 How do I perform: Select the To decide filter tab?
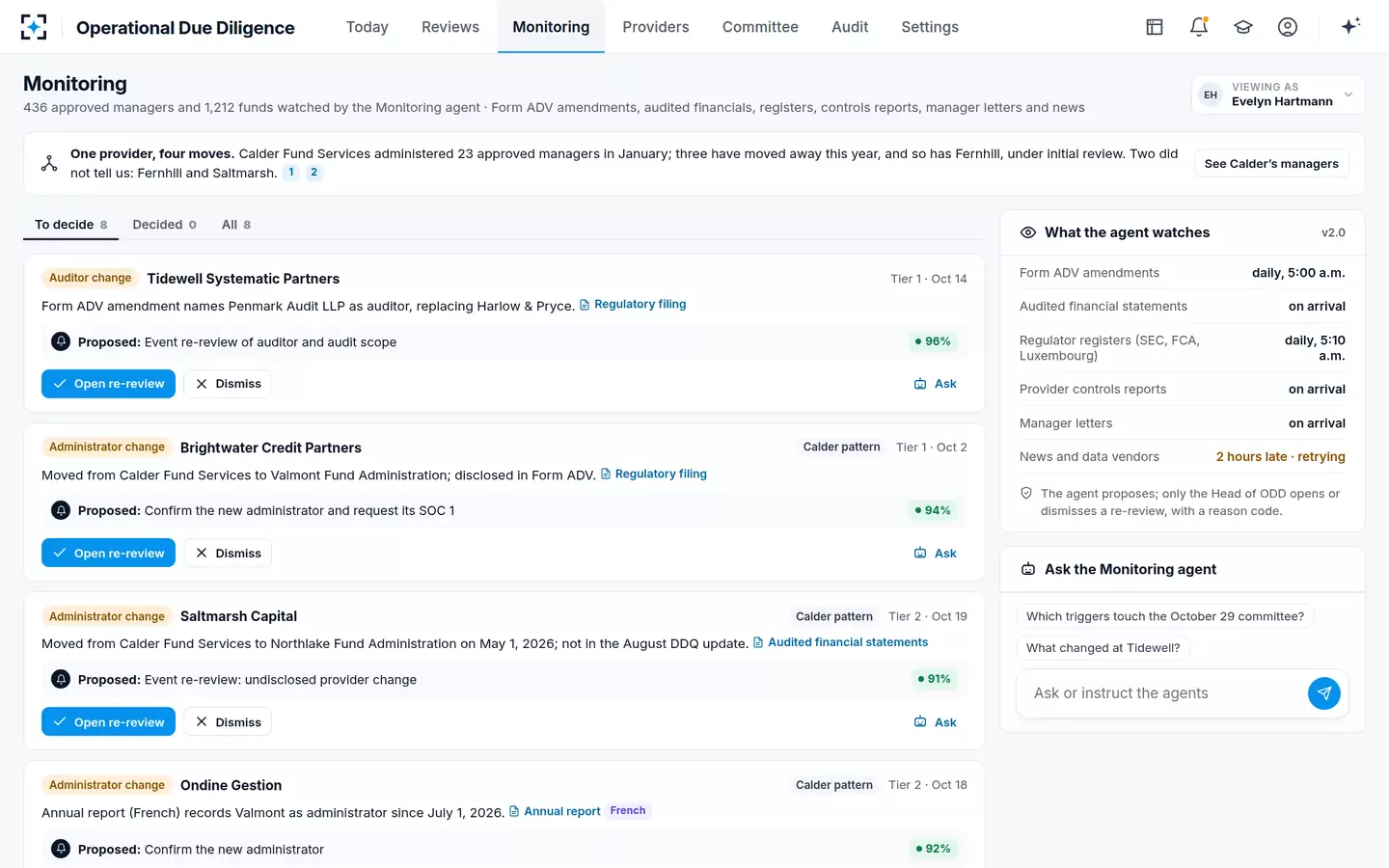(x=70, y=225)
